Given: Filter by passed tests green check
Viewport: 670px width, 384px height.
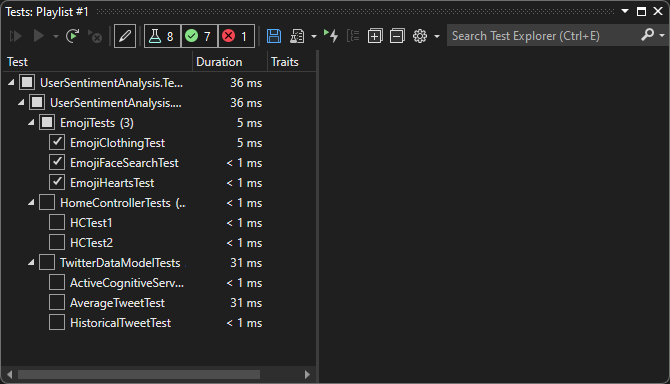Looking at the screenshot, I should pyautogui.click(x=199, y=36).
